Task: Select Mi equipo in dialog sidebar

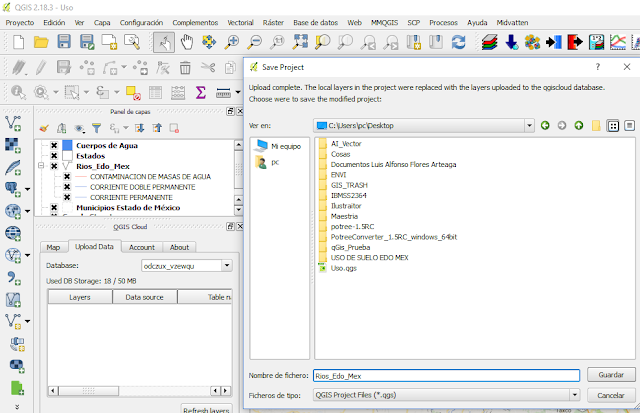Action: point(277,146)
